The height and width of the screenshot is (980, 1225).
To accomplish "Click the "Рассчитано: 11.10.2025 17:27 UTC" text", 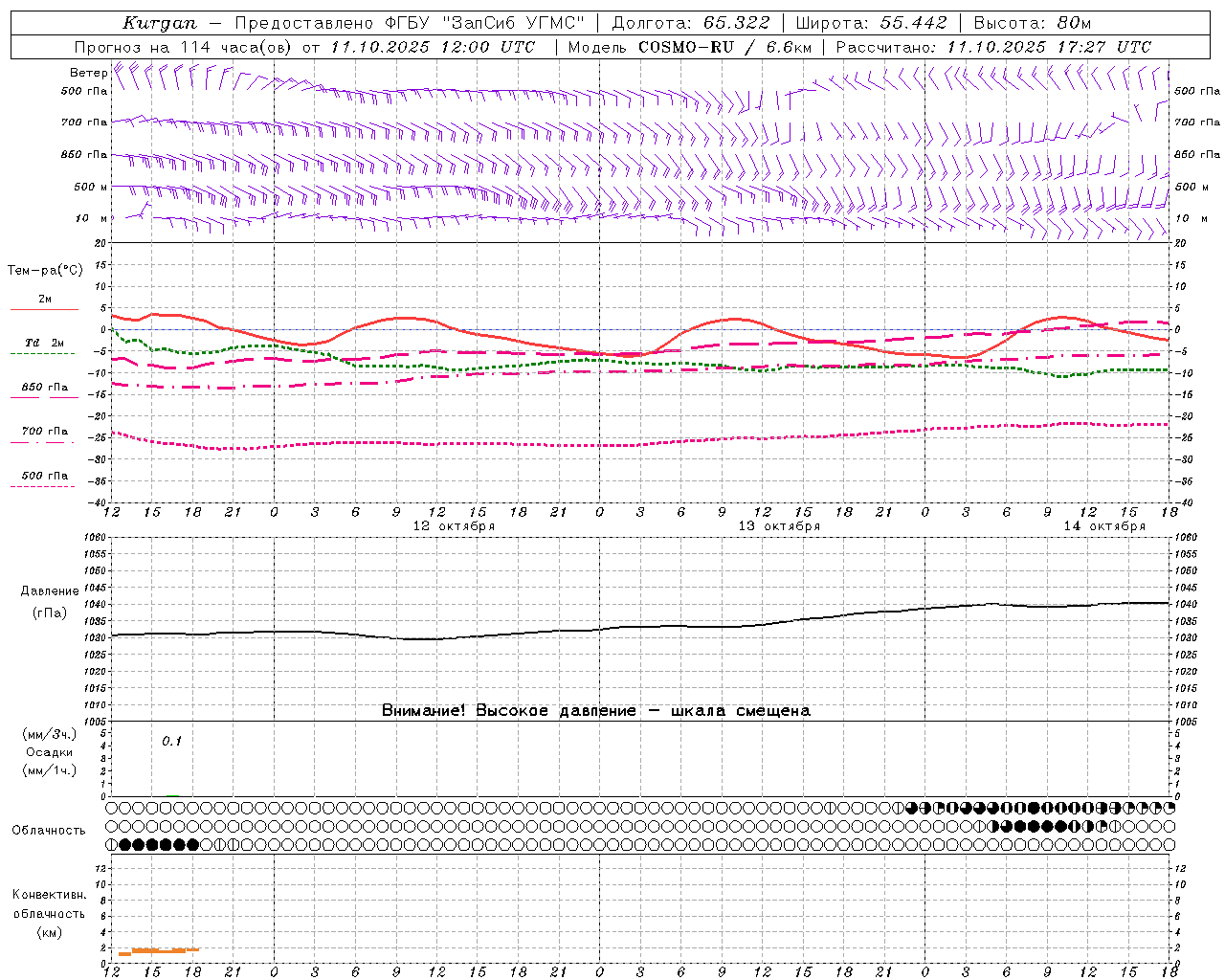I will pos(993,47).
